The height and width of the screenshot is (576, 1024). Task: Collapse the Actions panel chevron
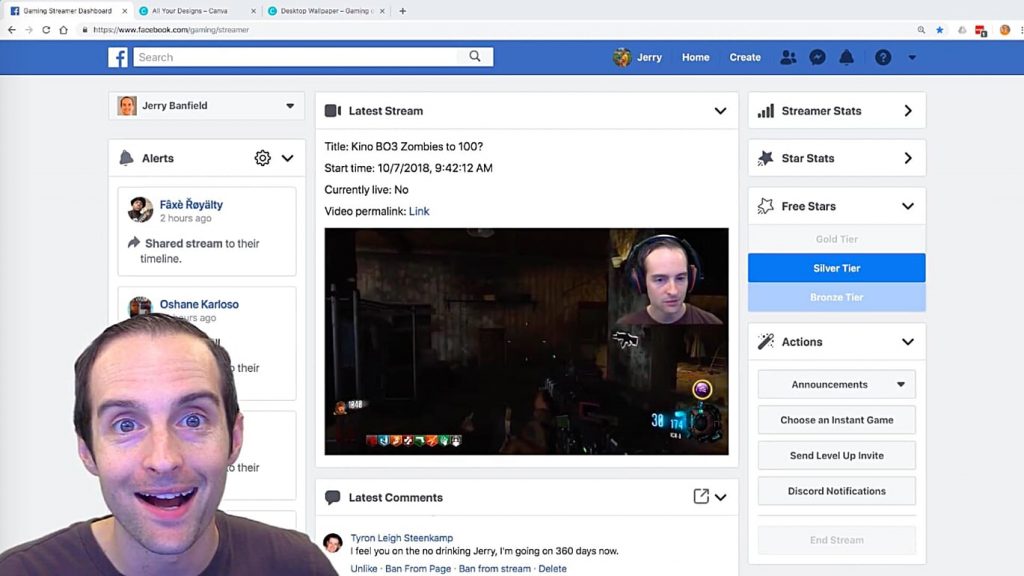(x=908, y=342)
